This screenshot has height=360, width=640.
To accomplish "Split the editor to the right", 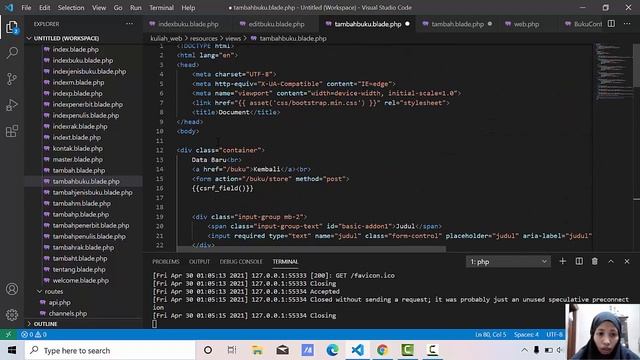I will (x=611, y=24).
